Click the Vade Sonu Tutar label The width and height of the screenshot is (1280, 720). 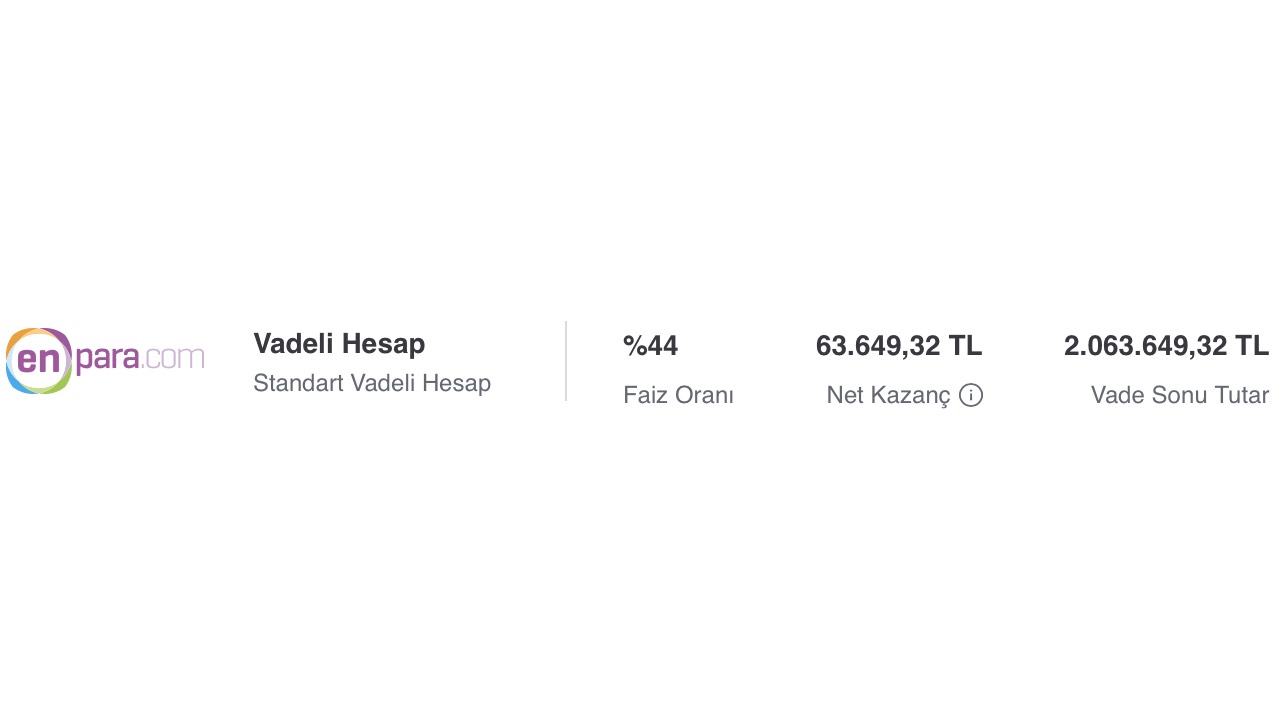[x=1180, y=395]
